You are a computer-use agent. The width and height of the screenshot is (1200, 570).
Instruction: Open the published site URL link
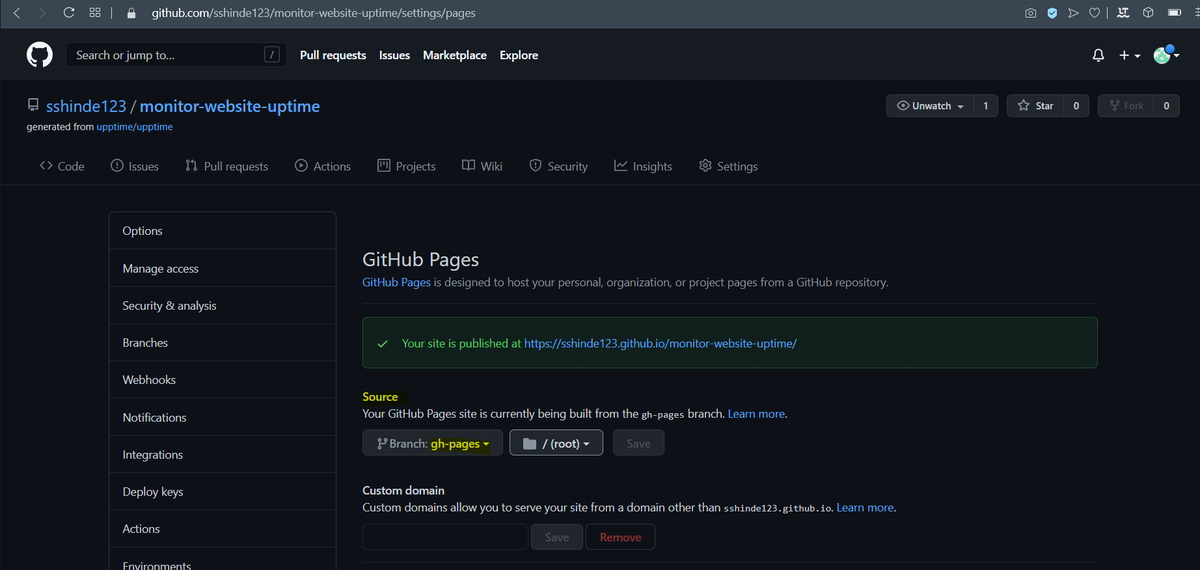tap(660, 343)
